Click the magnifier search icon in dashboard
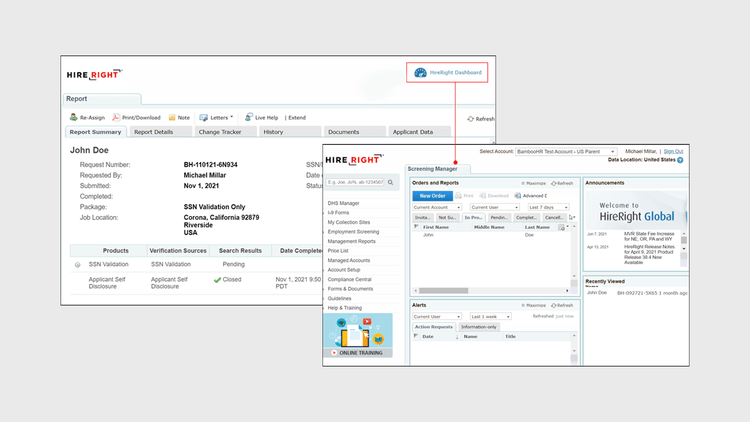This screenshot has width=750, height=422. (x=391, y=182)
